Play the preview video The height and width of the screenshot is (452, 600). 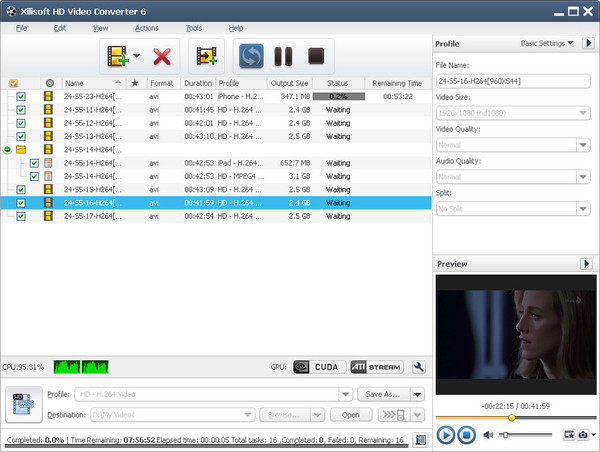pos(445,435)
